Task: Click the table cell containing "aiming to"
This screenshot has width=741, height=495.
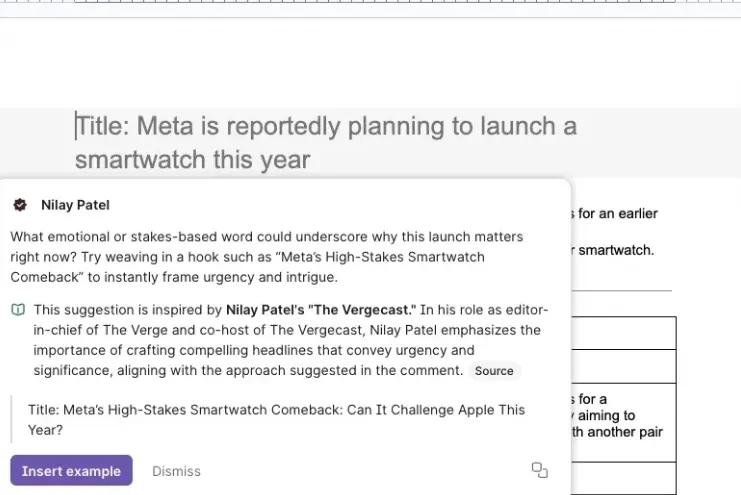Action: click(624, 423)
